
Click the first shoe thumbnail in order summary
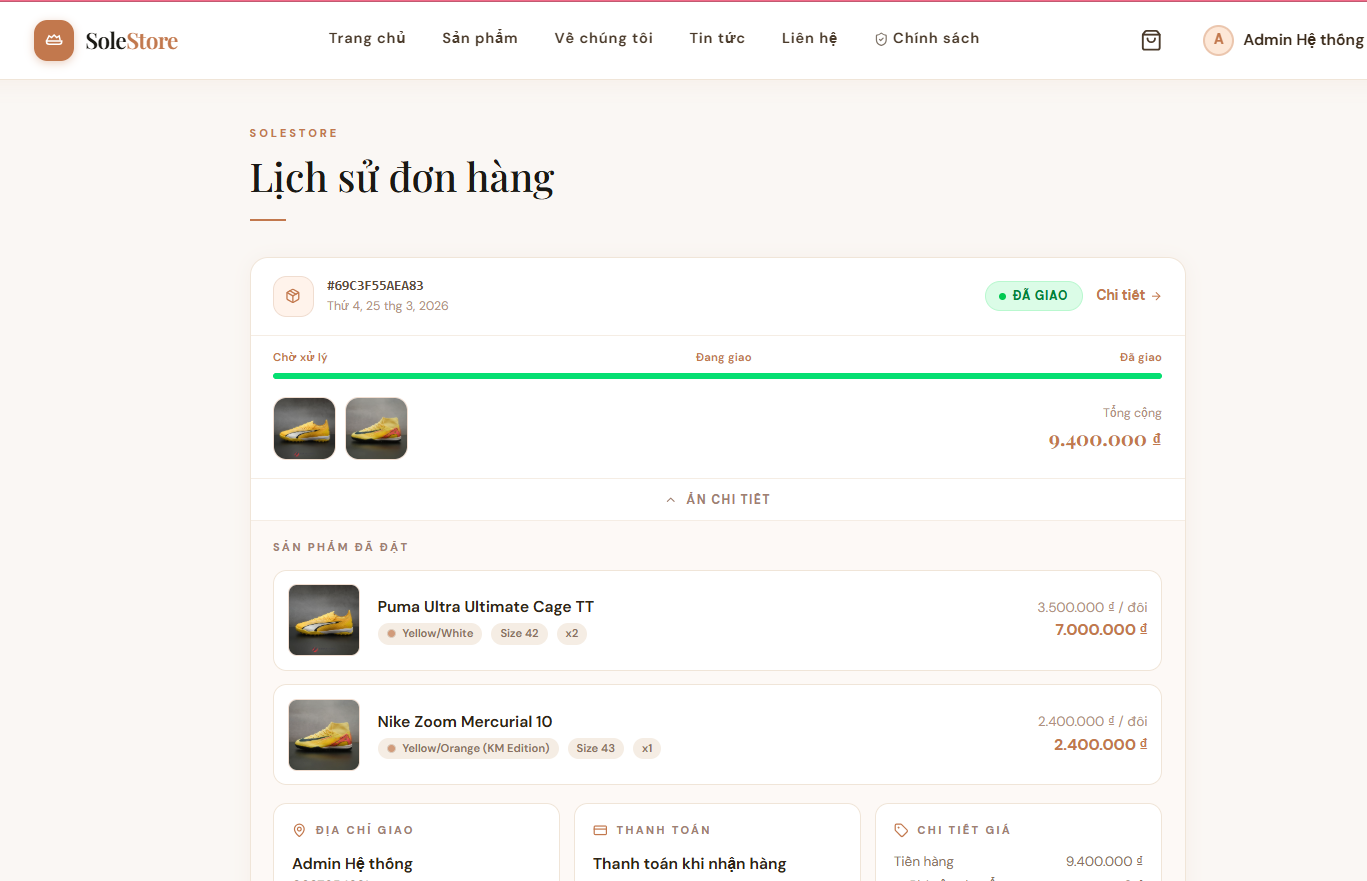coord(304,429)
